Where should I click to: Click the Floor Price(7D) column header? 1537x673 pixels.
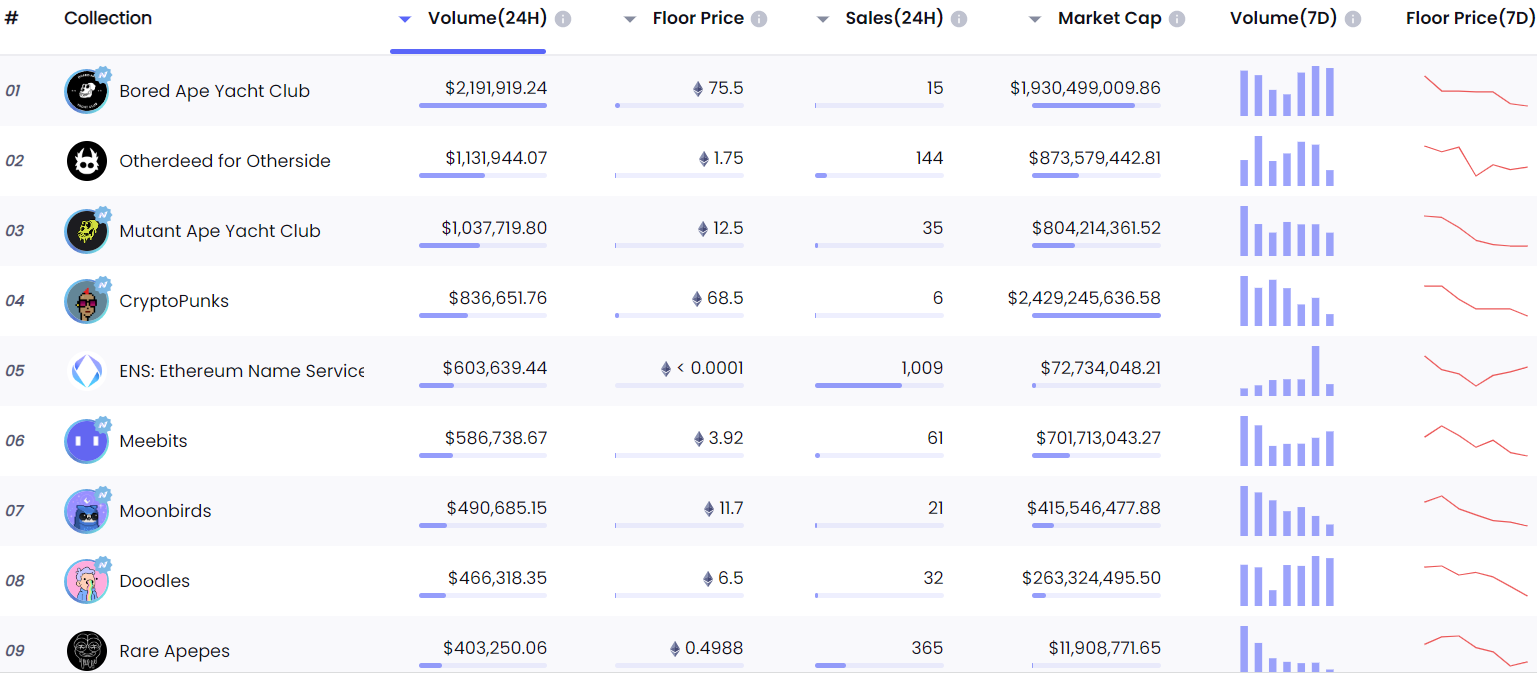(1471, 19)
